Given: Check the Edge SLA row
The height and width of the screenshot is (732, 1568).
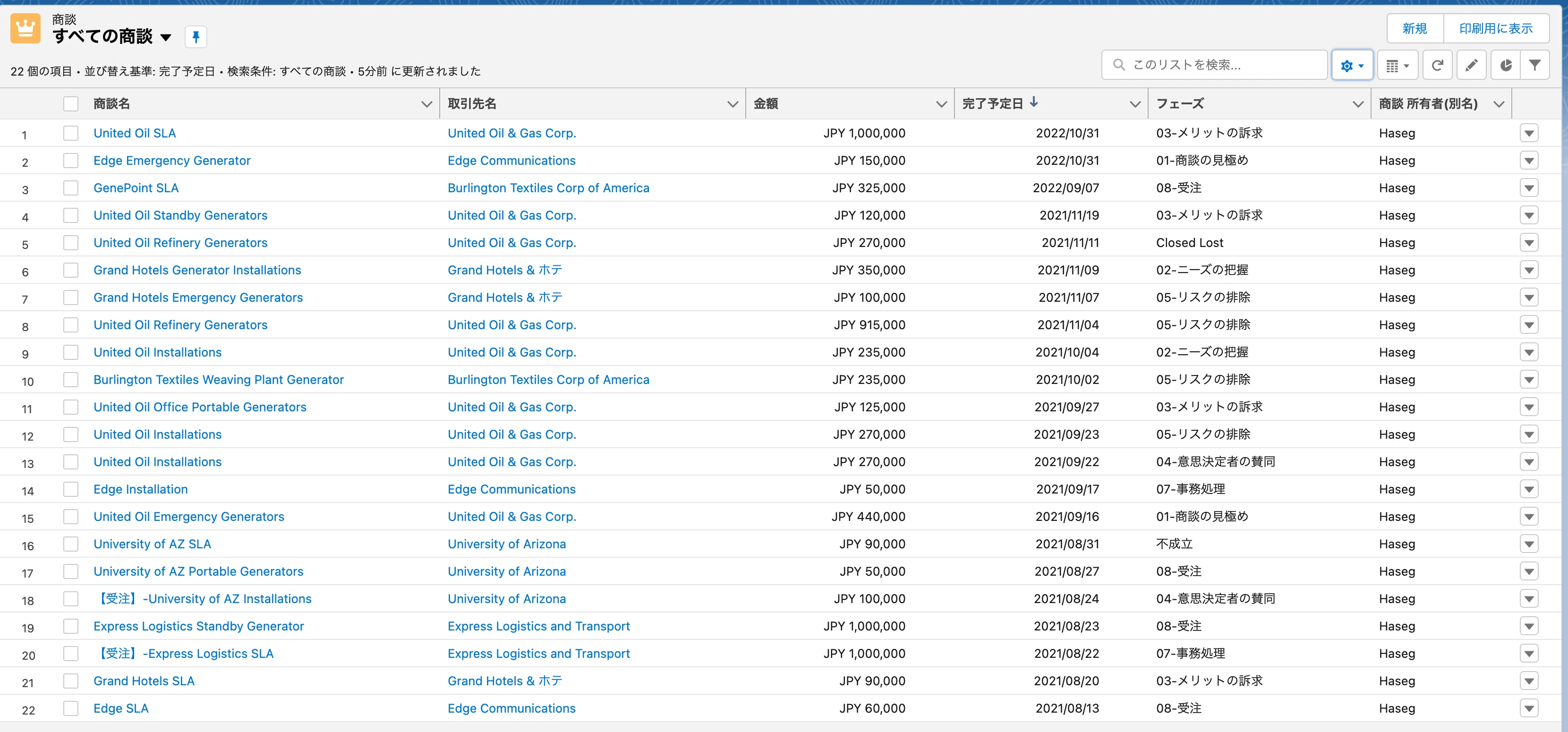Looking at the screenshot, I should tap(71, 708).
